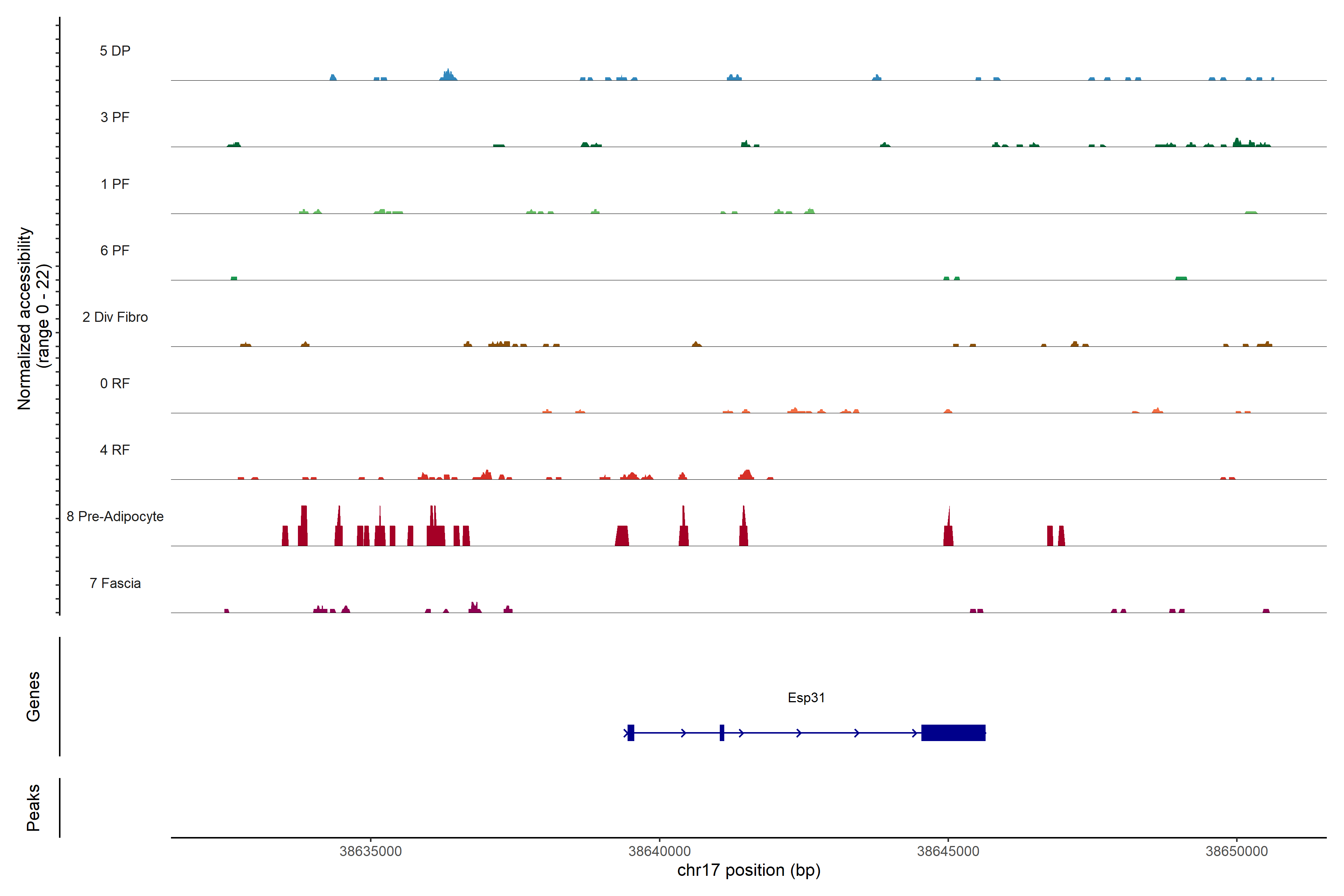Click the 7 Fascia track label

[115, 583]
